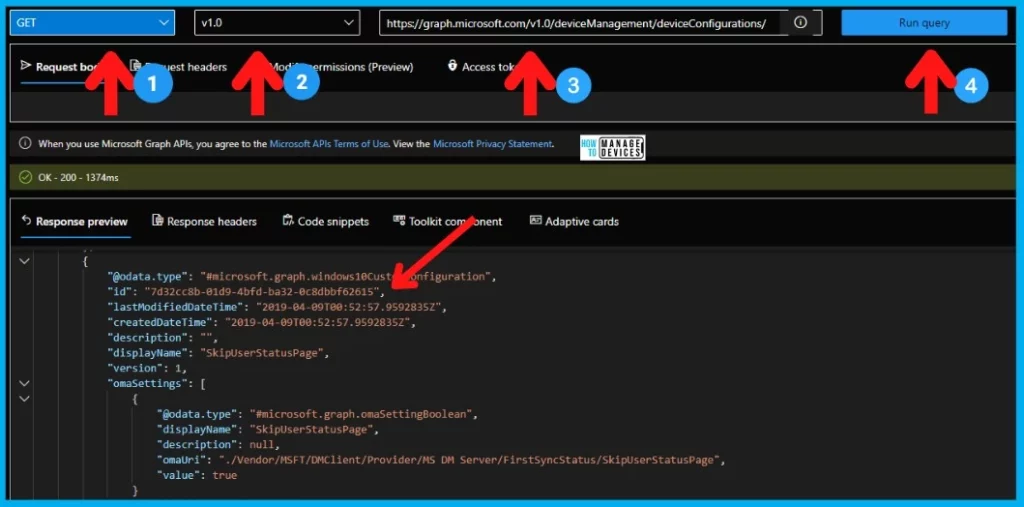The height and width of the screenshot is (507, 1024).
Task: Click the top-level displayName "SkipUserStatusPage" value
Action: click(x=264, y=353)
